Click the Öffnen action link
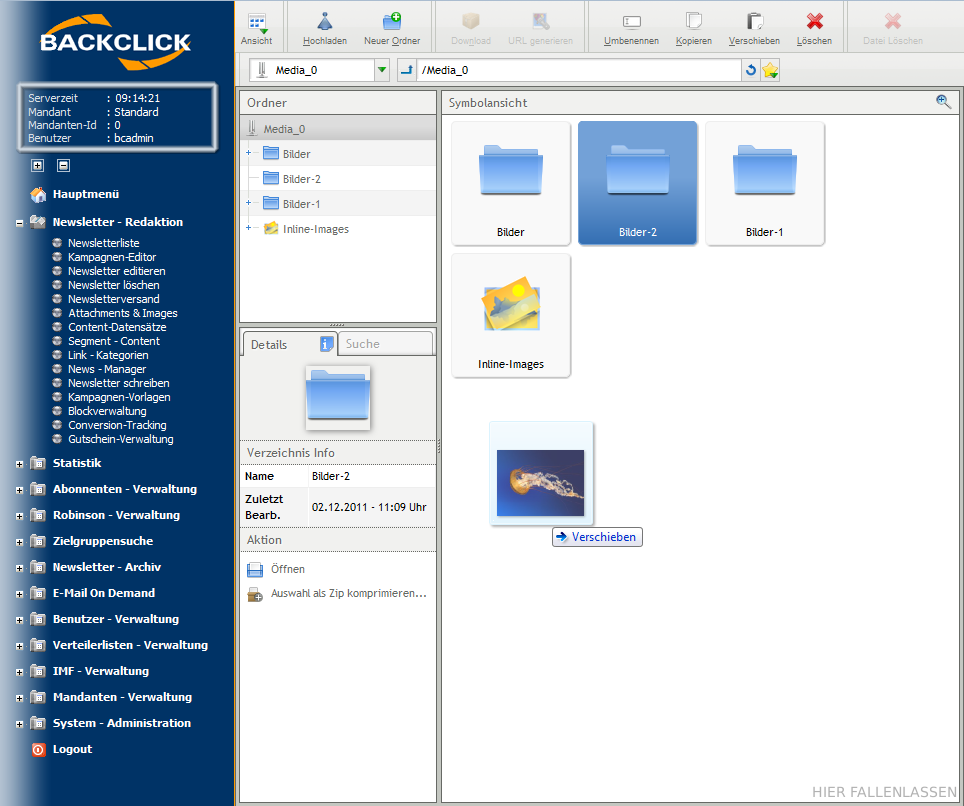 click(x=287, y=569)
